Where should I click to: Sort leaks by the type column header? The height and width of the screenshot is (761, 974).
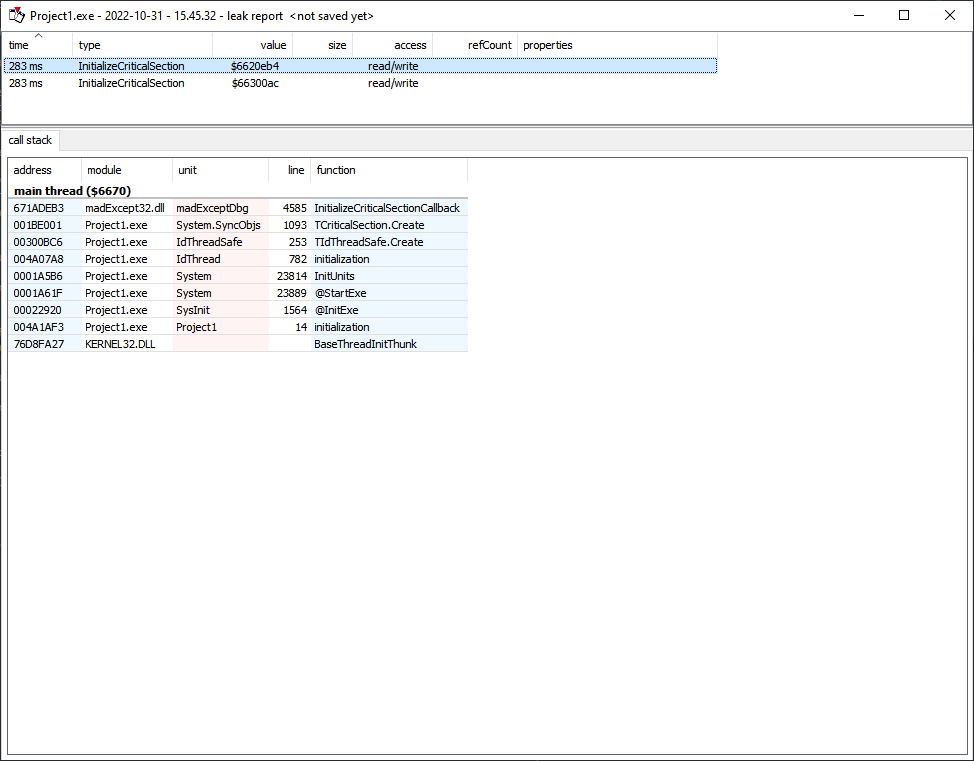tap(90, 45)
